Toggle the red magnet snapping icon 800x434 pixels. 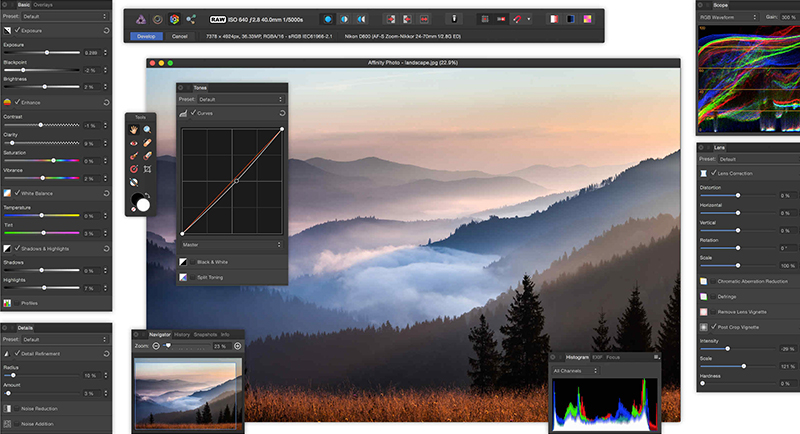pyautogui.click(x=517, y=19)
